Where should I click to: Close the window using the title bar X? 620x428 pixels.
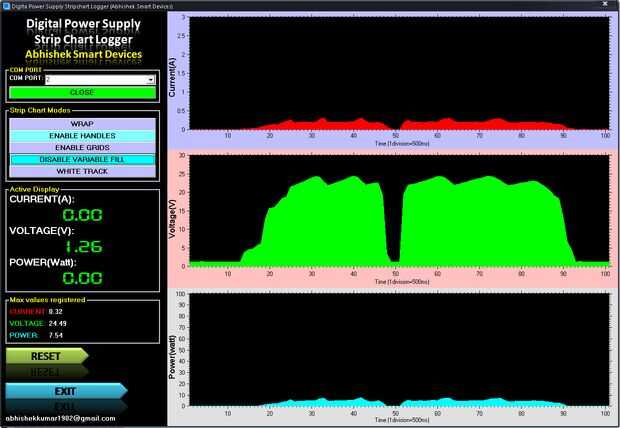[x=605, y=4]
